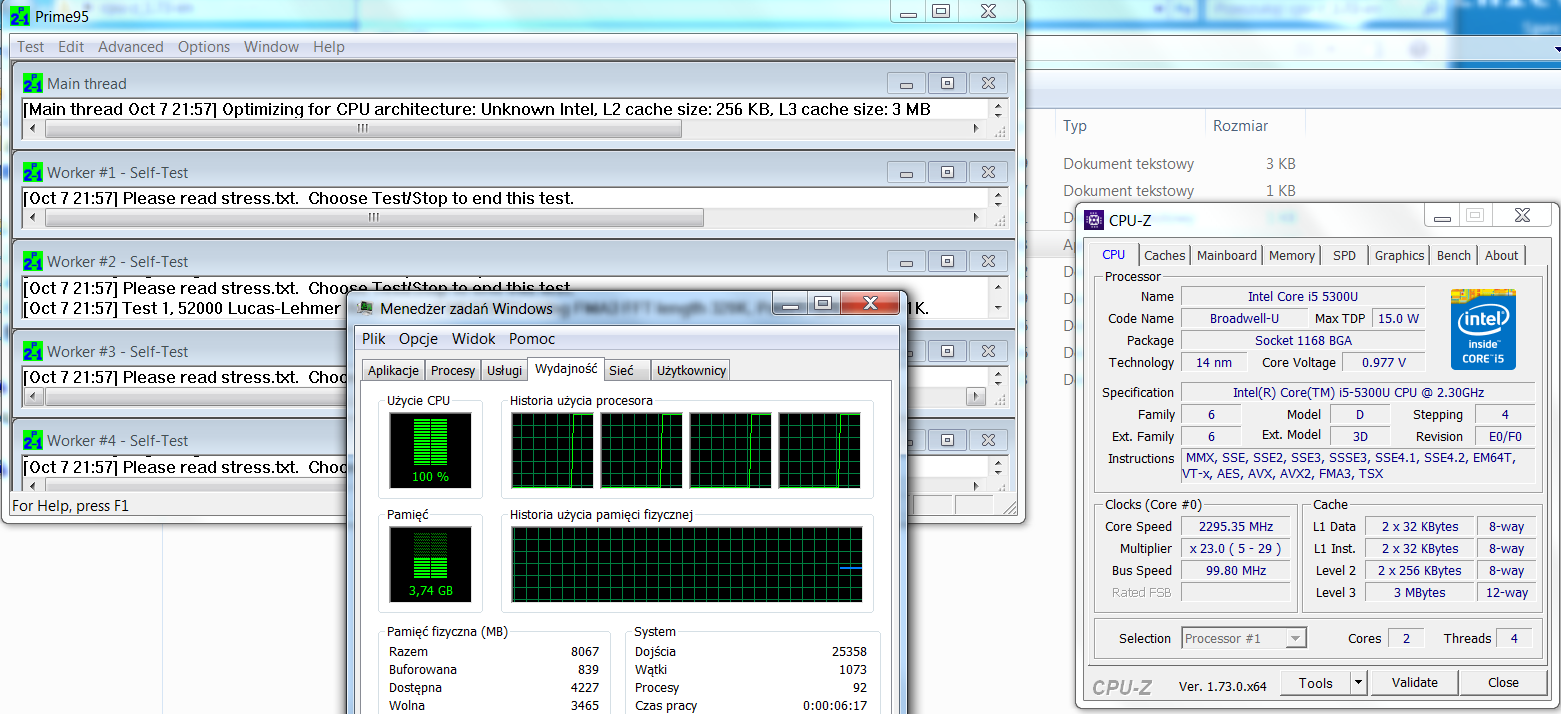Open the Bench tab in CPU-Z
Viewport: 1561px width, 714px height.
pos(1454,255)
